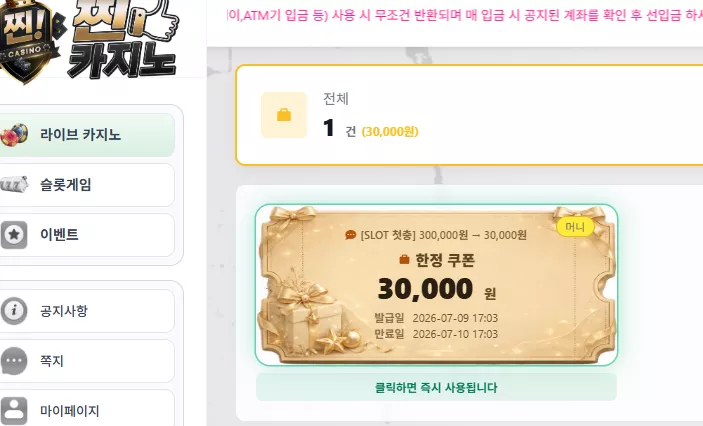703x426 pixels.
Task: Open the 쪽지 messages page
Action: [87, 361]
